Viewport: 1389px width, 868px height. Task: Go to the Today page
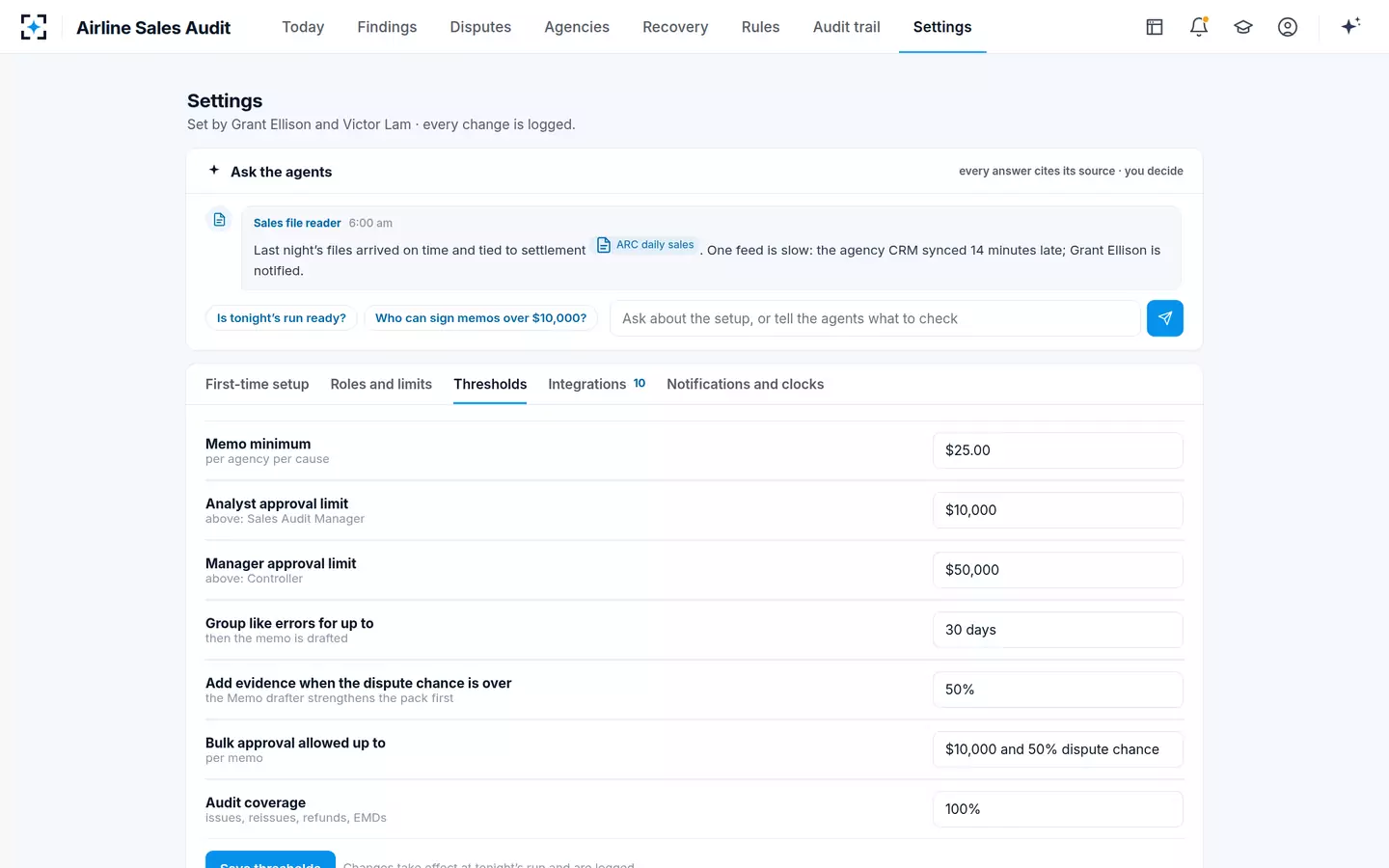pyautogui.click(x=303, y=27)
